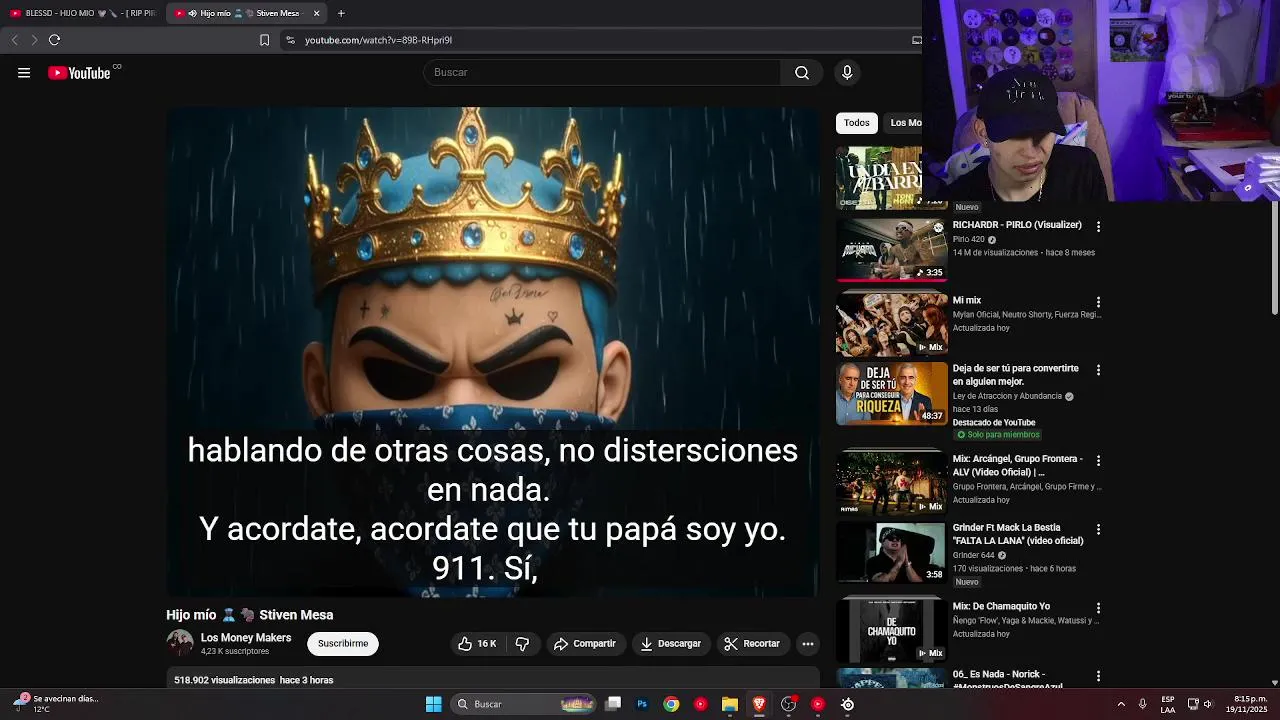1280x720 pixels.
Task: Open Windows Start menu
Action: coord(433,704)
